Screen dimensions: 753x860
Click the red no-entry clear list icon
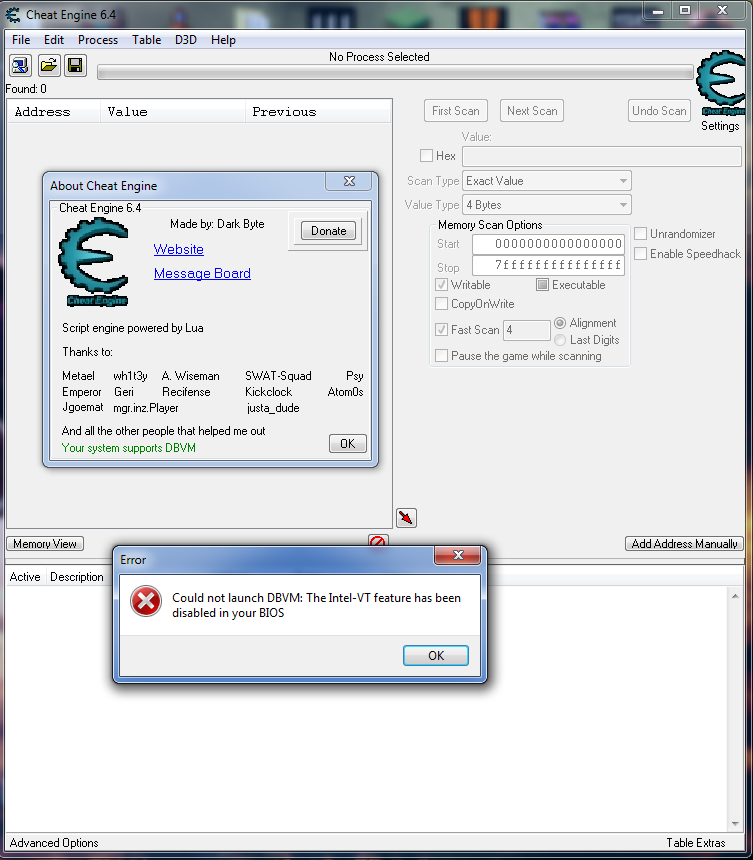(378, 541)
